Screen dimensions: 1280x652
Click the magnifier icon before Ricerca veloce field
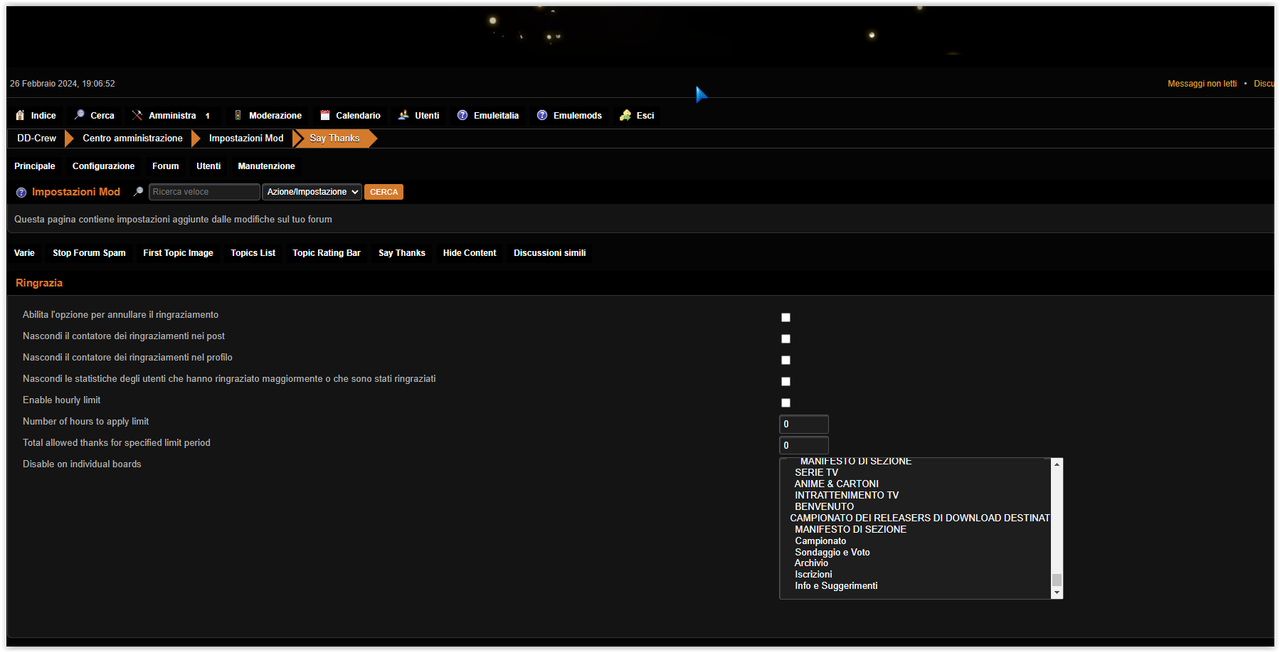[x=139, y=192]
